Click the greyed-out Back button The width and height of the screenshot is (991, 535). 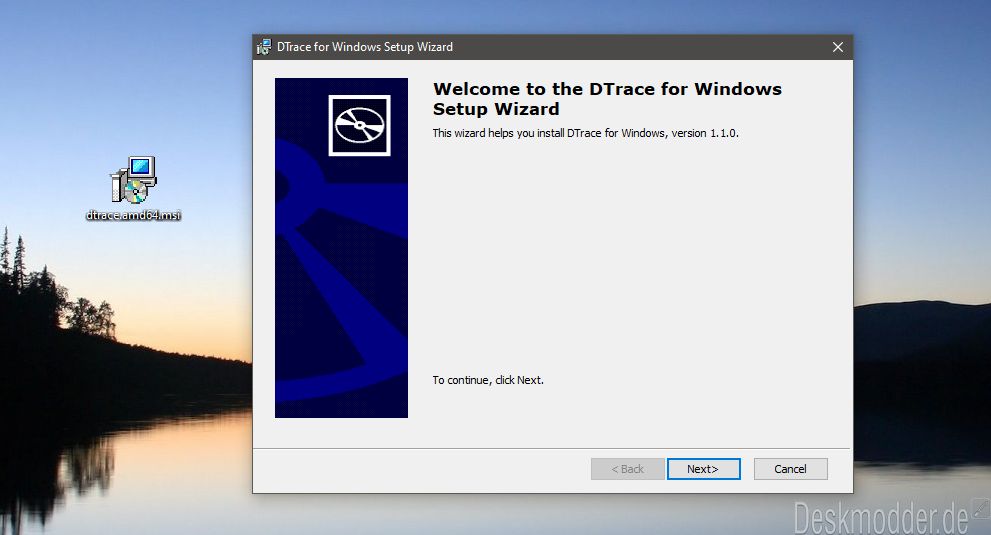coord(627,469)
